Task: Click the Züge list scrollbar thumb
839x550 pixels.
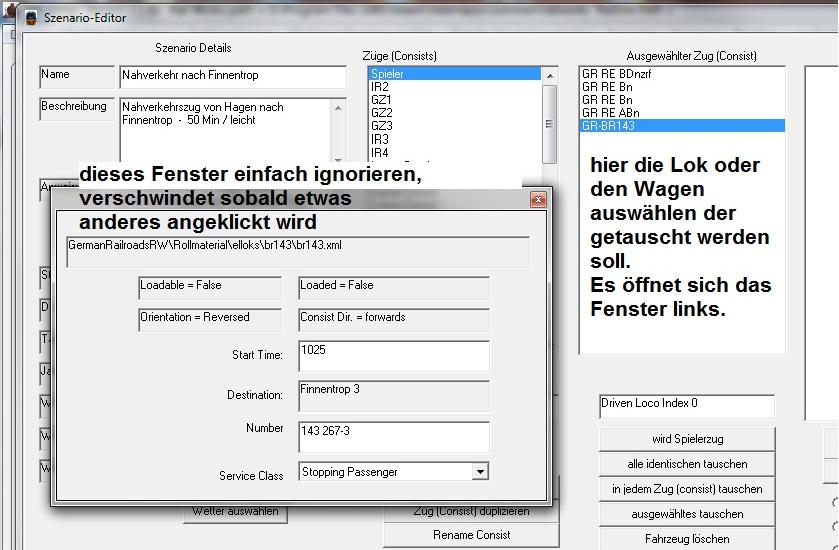Action: click(550, 124)
